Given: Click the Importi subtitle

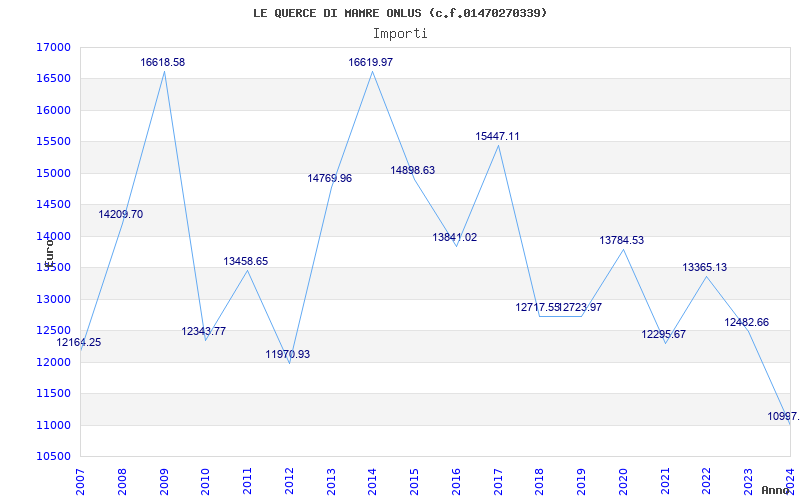Looking at the screenshot, I should [400, 34].
